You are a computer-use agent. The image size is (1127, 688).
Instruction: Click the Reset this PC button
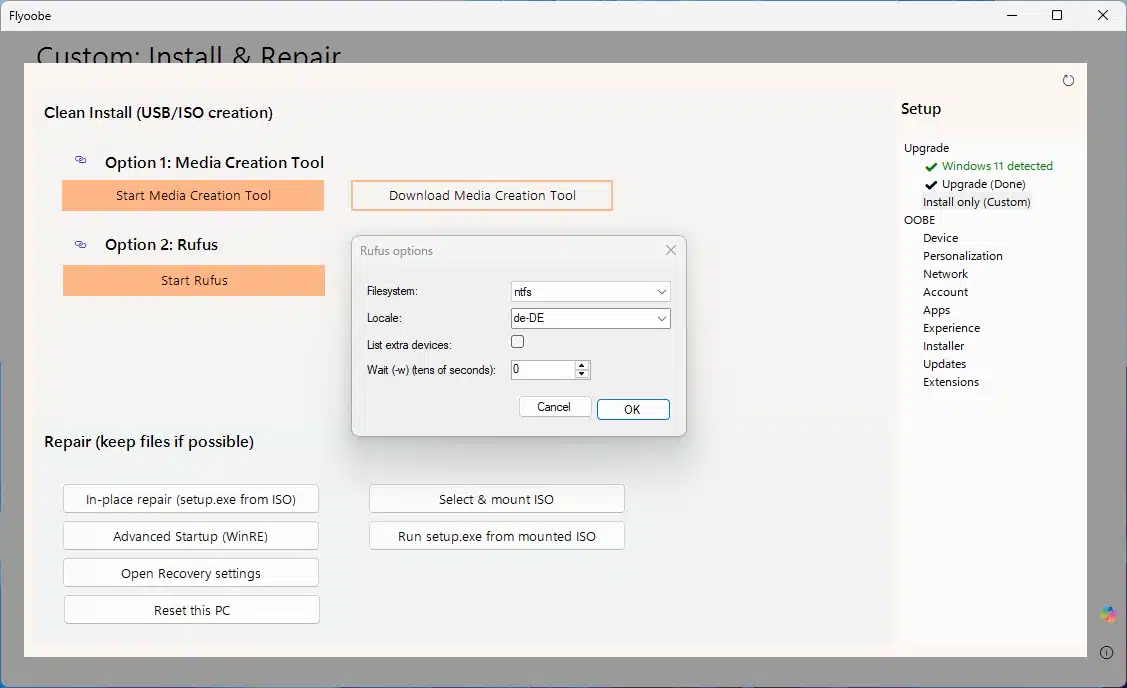192,610
